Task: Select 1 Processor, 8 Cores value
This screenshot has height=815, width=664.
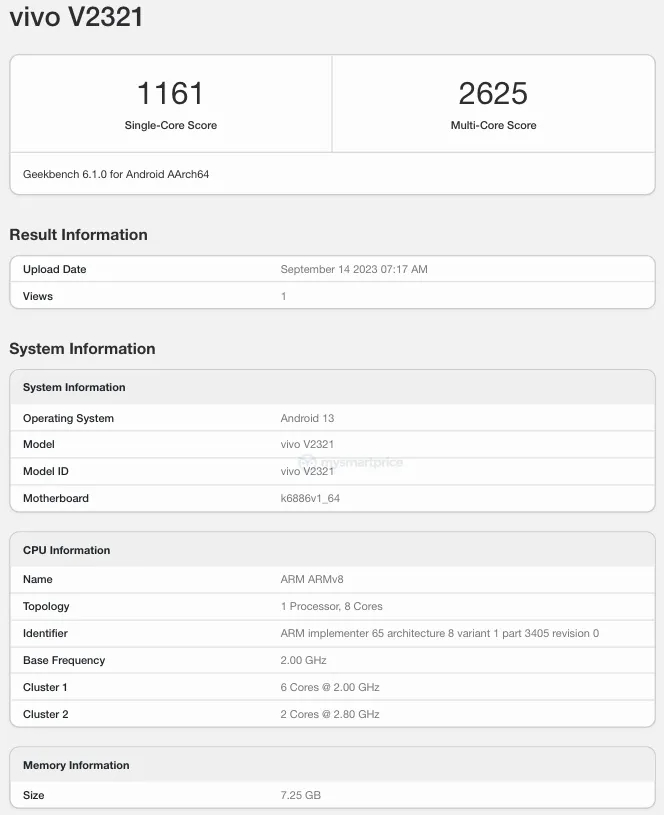Action: click(332, 607)
